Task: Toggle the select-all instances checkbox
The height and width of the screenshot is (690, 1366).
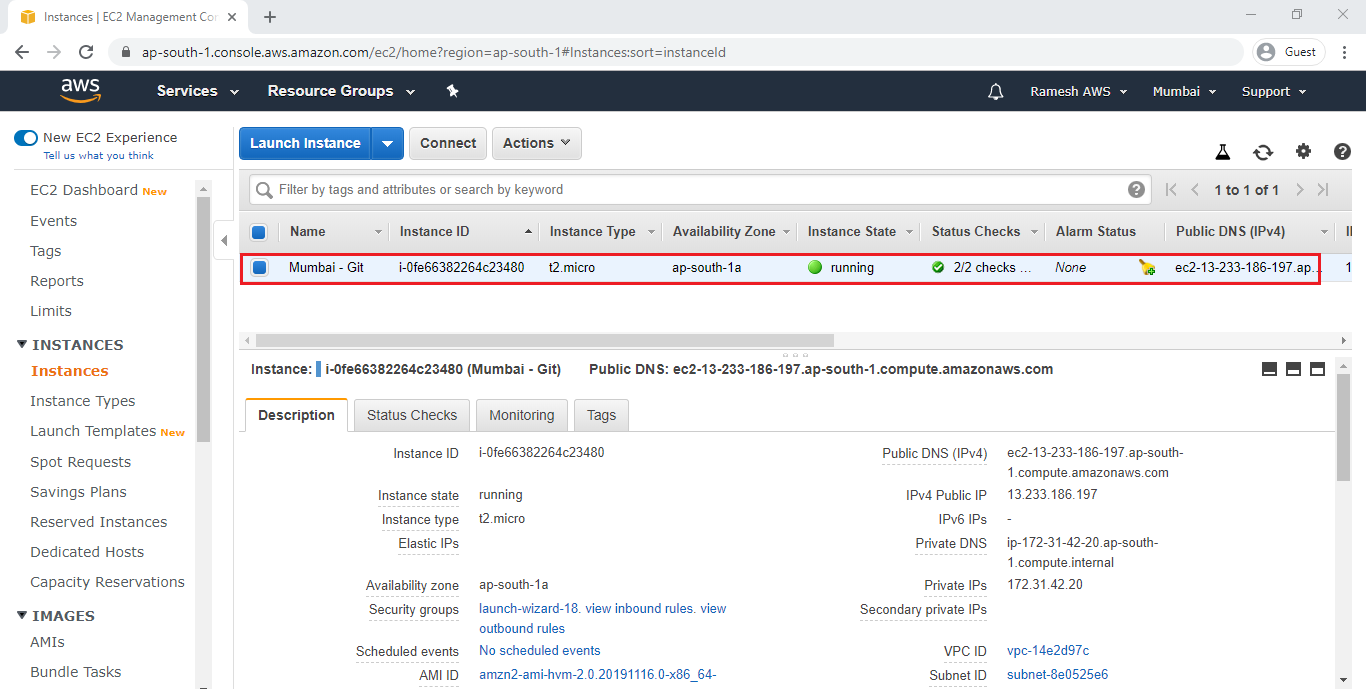Action: [x=259, y=231]
